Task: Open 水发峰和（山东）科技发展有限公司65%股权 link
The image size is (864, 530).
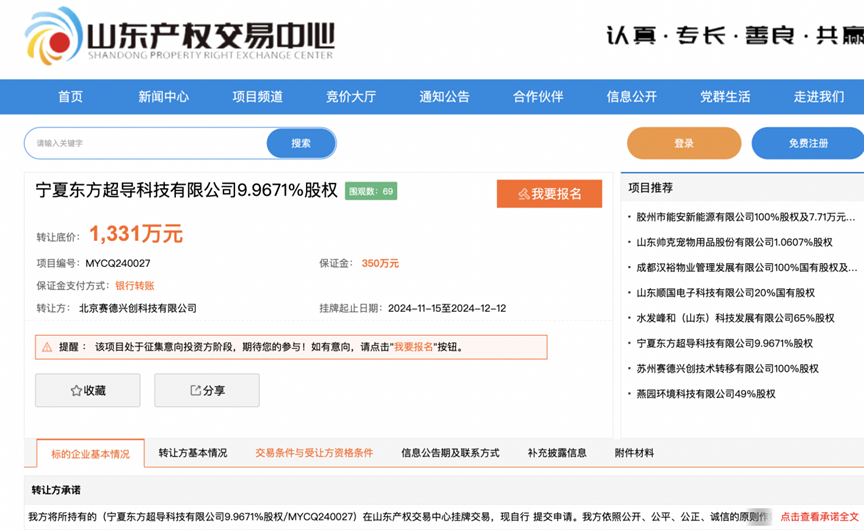Action: coord(735,318)
